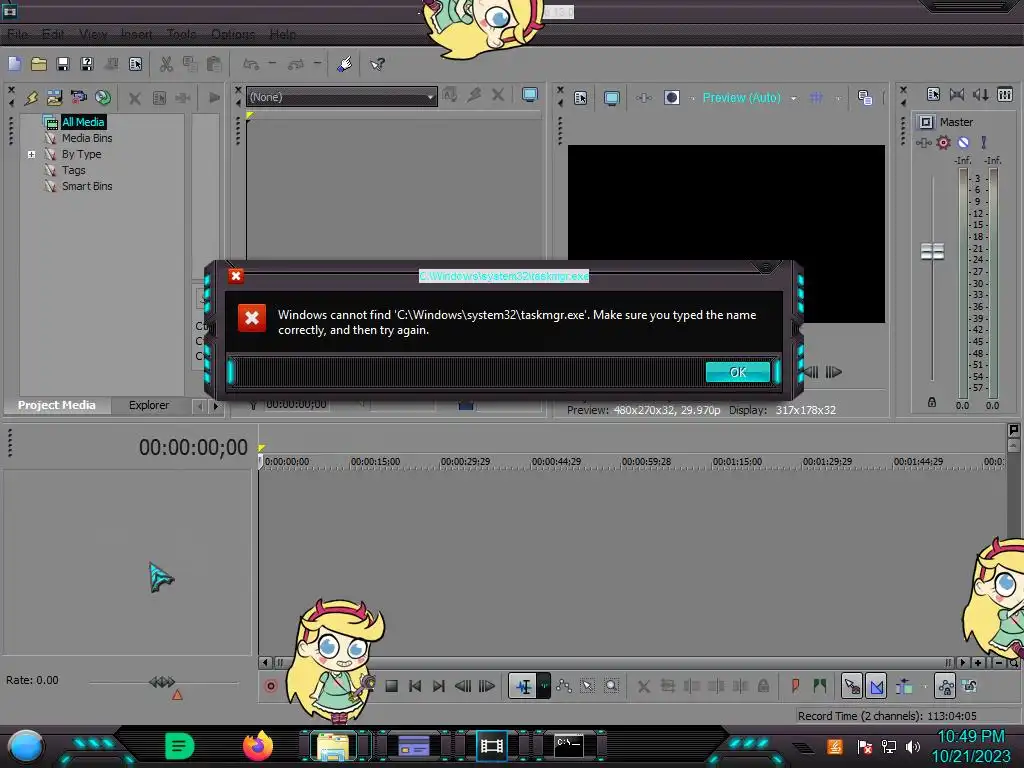Go to start of project
1024x768 pixels.
[415, 686]
